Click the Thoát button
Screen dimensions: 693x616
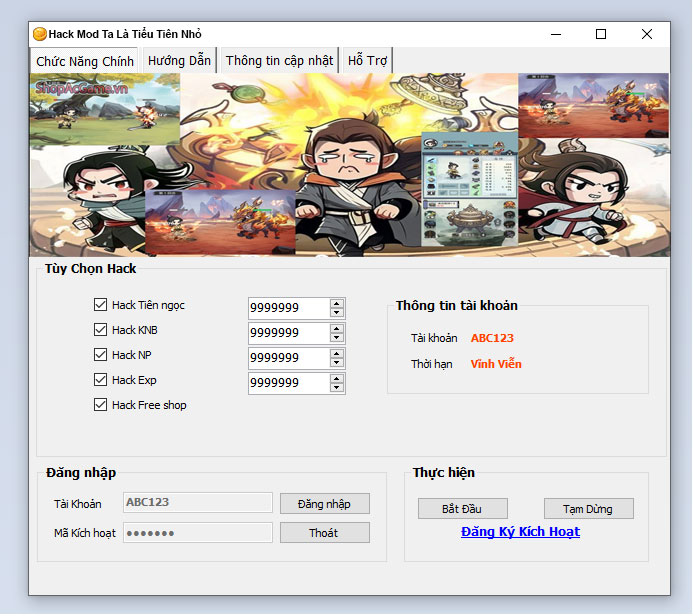pos(325,533)
